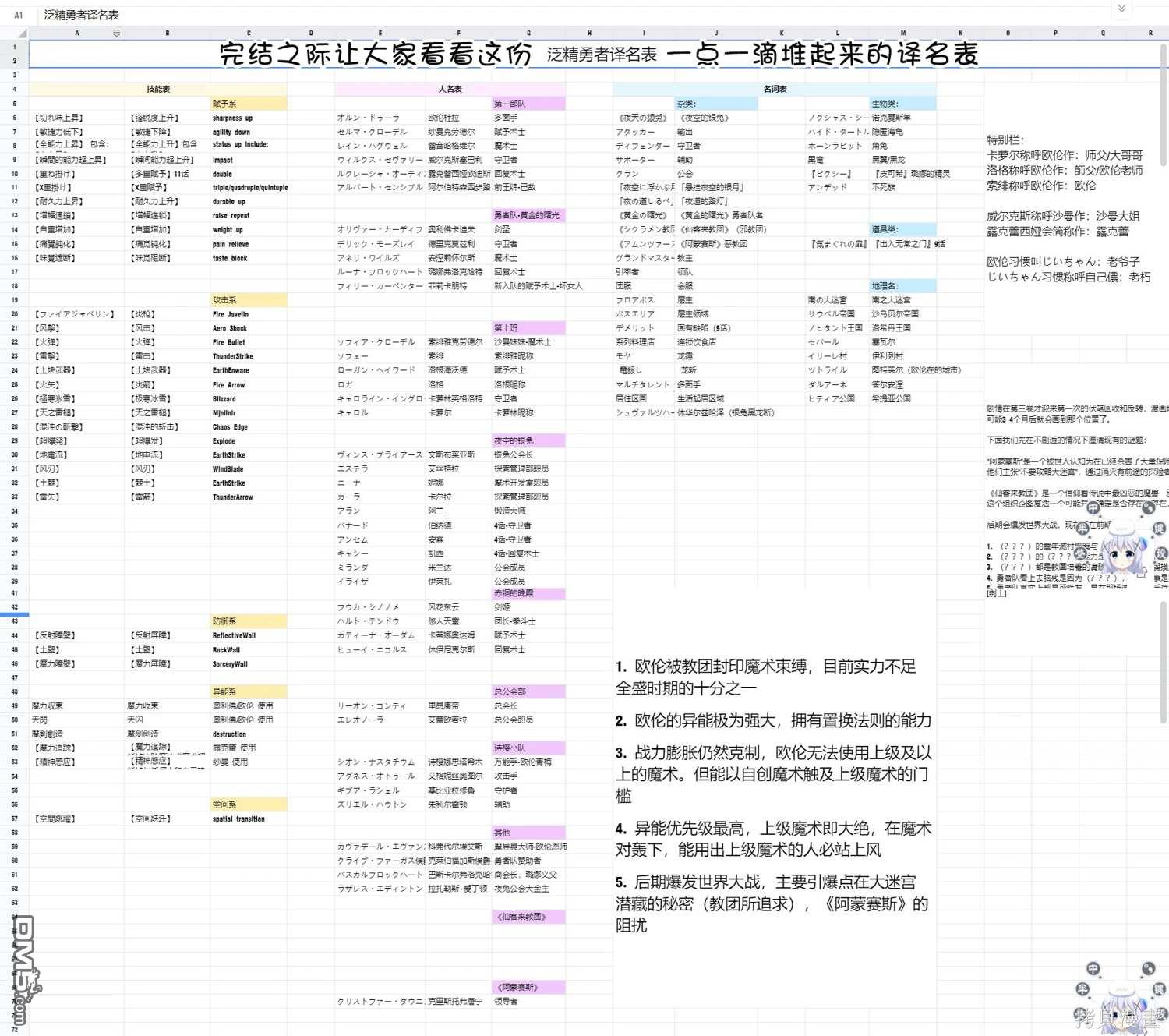The image size is (1169, 1036).
Task: Click the cell containing Aero Shock
Action: (x=249, y=328)
